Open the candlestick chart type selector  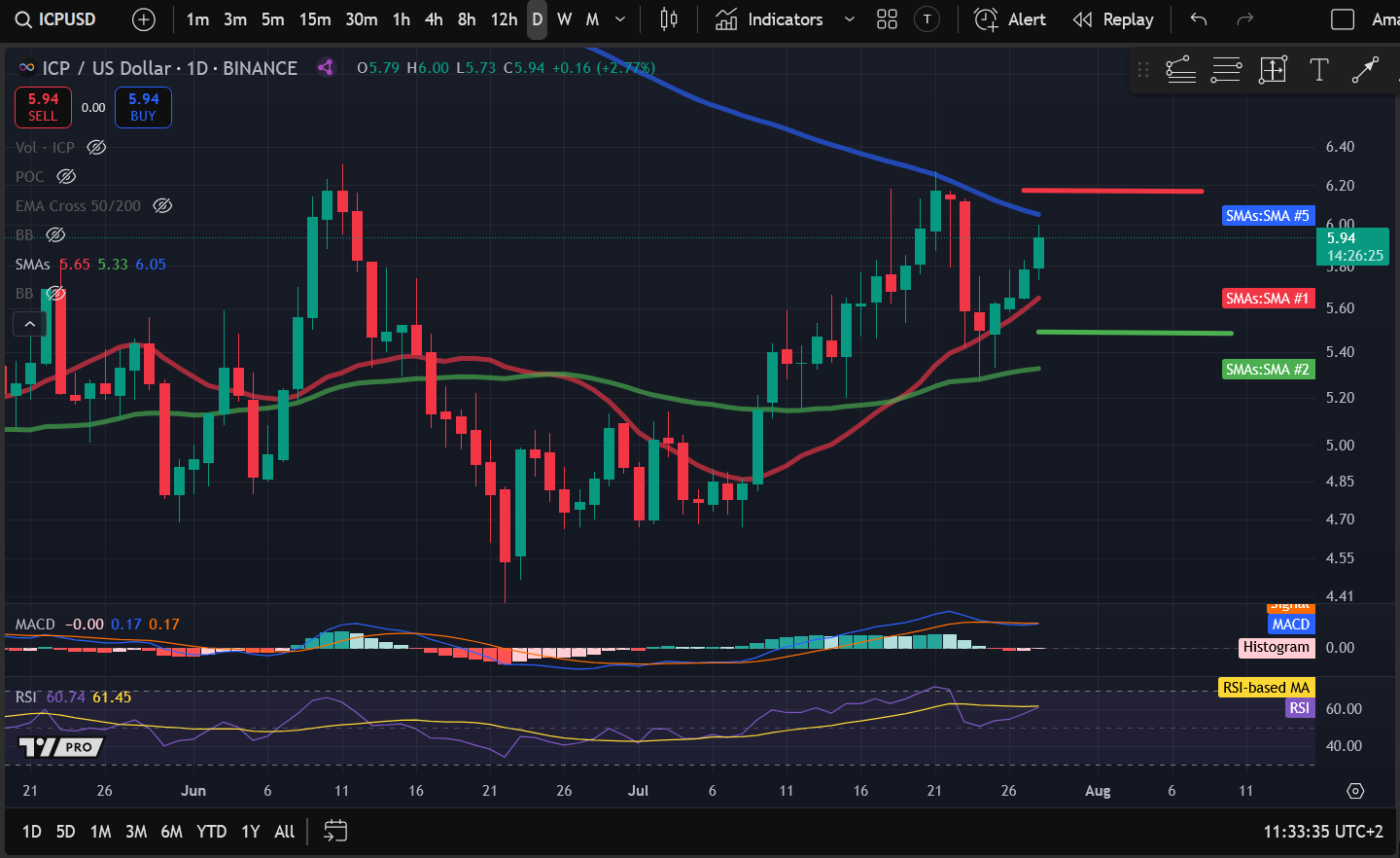pos(669,19)
